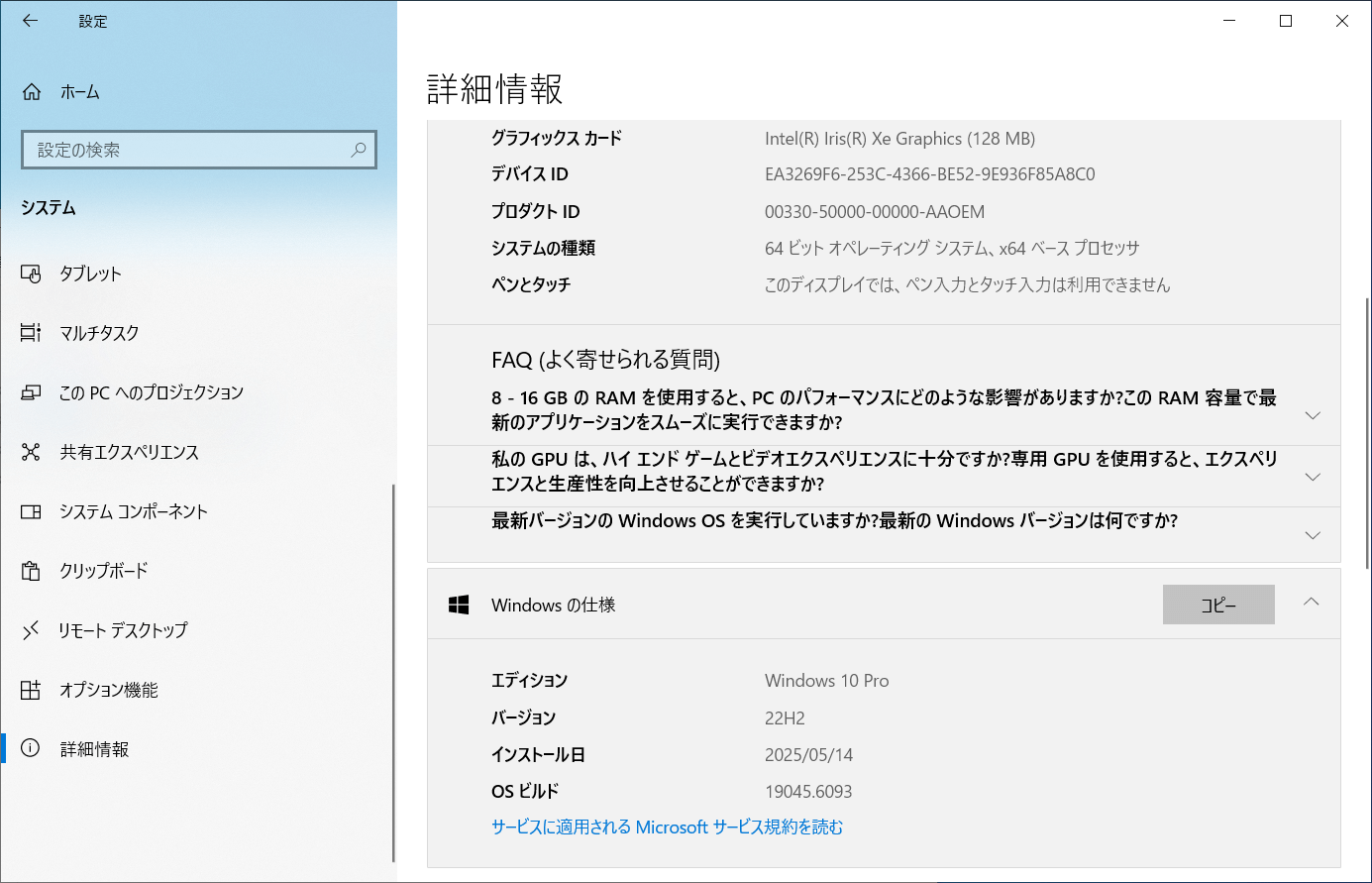The width and height of the screenshot is (1372, 883).
Task: Click the OS ビルド value 19045.6093
Action: pos(808,791)
